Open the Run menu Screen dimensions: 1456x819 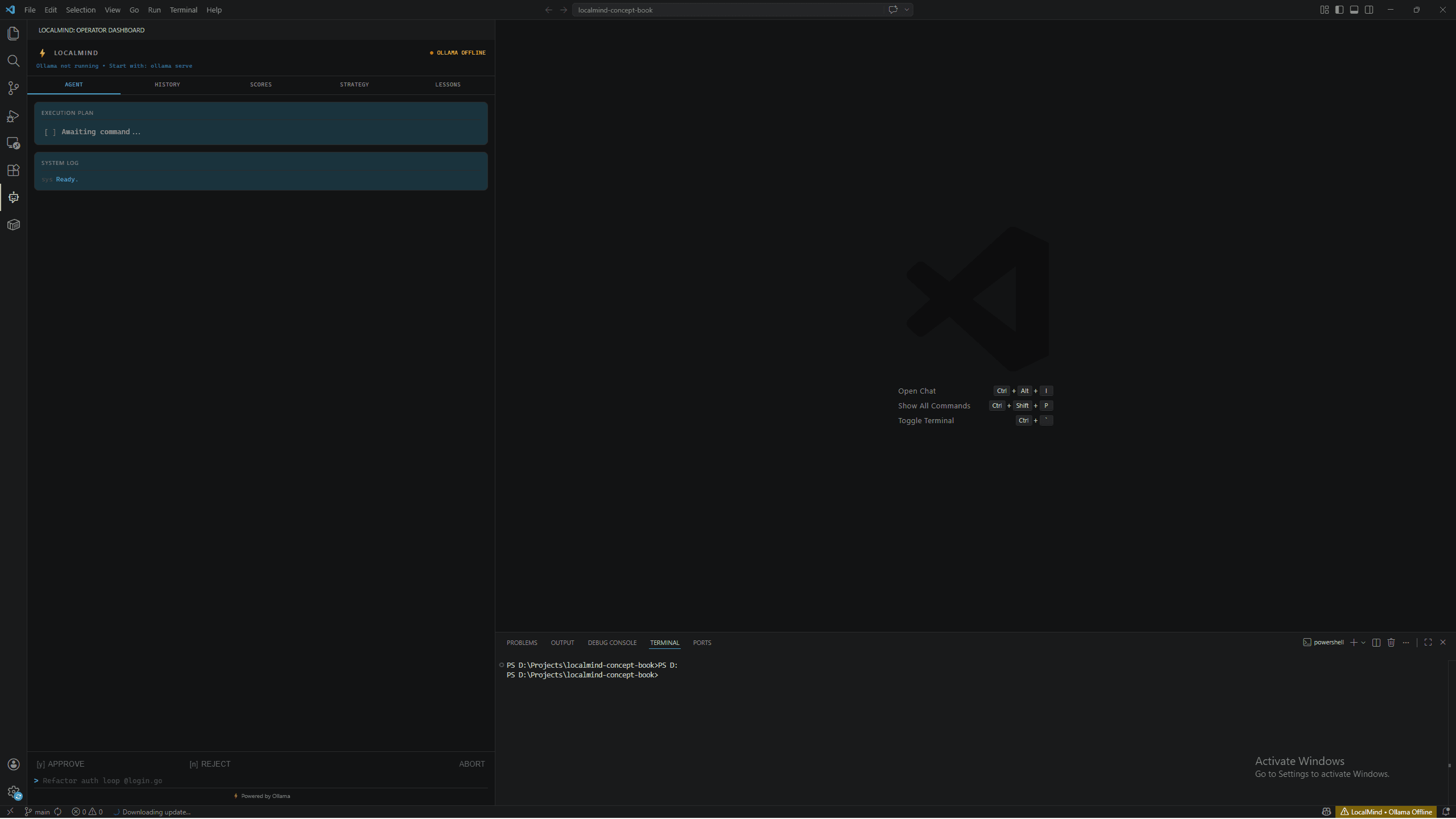point(154,10)
